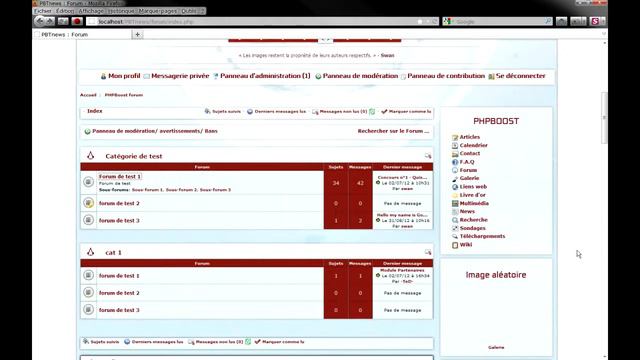Click the Calendrier icon in the PHPBOOST menu

pyautogui.click(x=455, y=146)
